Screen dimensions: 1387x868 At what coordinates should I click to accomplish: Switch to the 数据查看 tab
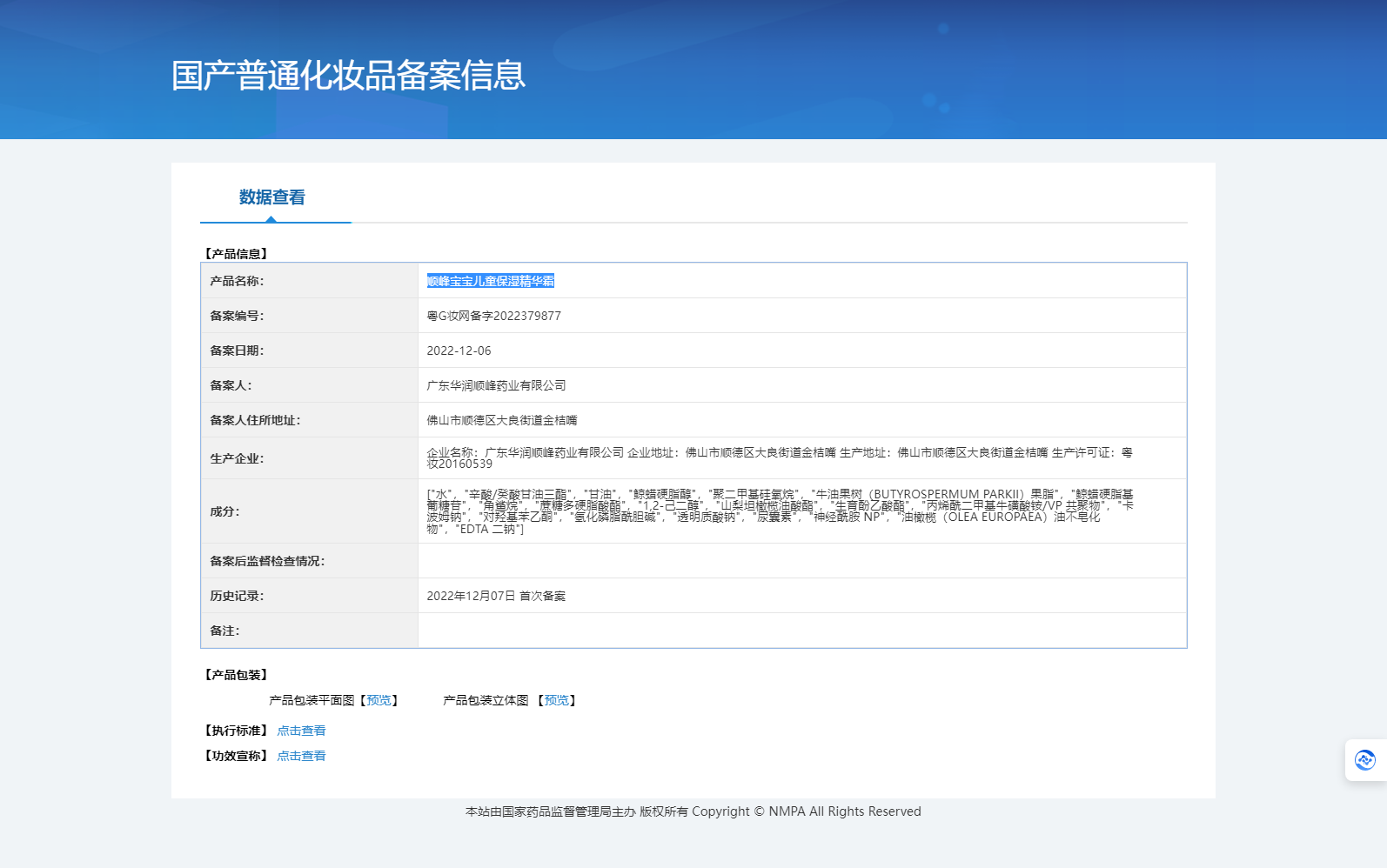(x=272, y=198)
